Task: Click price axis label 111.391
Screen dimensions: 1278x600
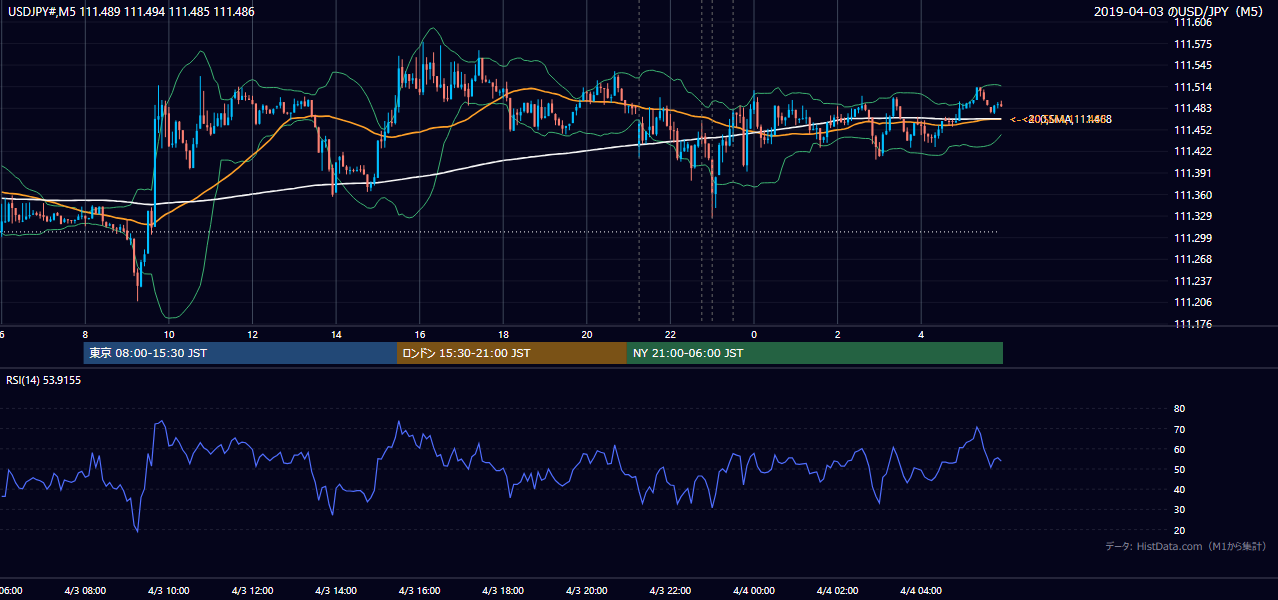Action: [x=1192, y=173]
